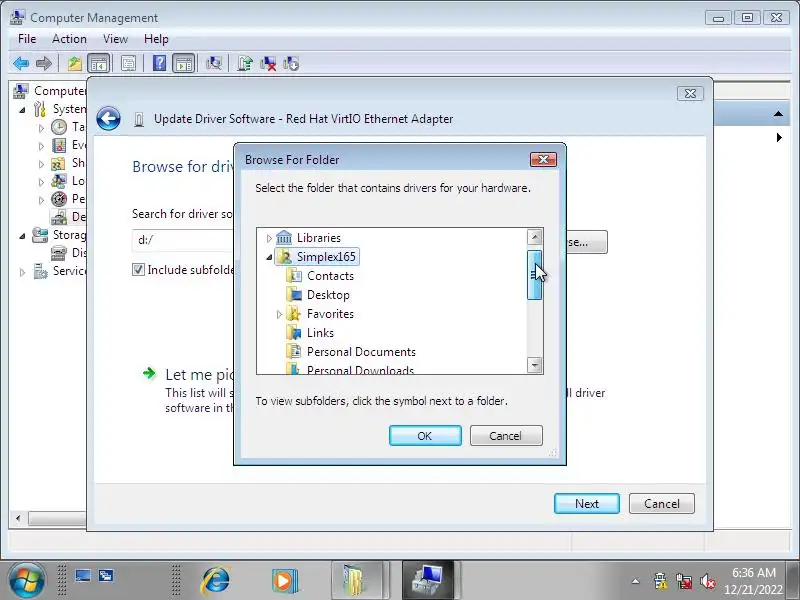Click the Back arrow in the Computer Management toolbar
Image resolution: width=800 pixels, height=600 pixels.
[x=21, y=64]
